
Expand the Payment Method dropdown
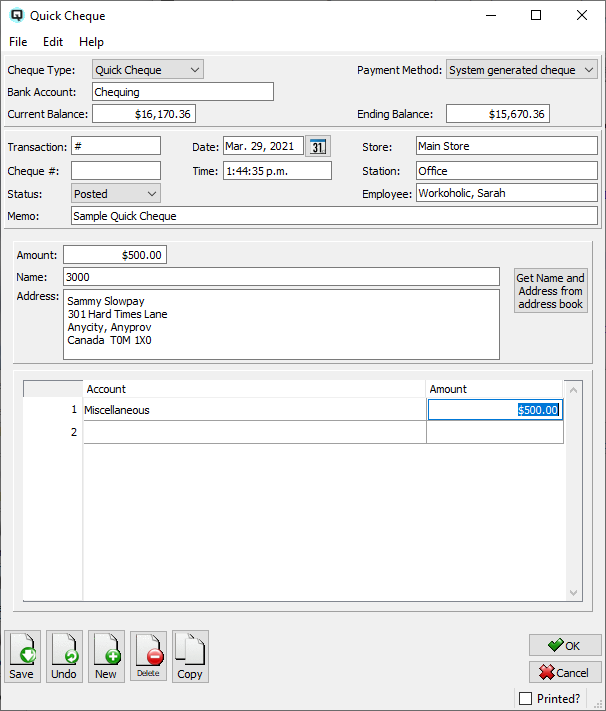522,70
